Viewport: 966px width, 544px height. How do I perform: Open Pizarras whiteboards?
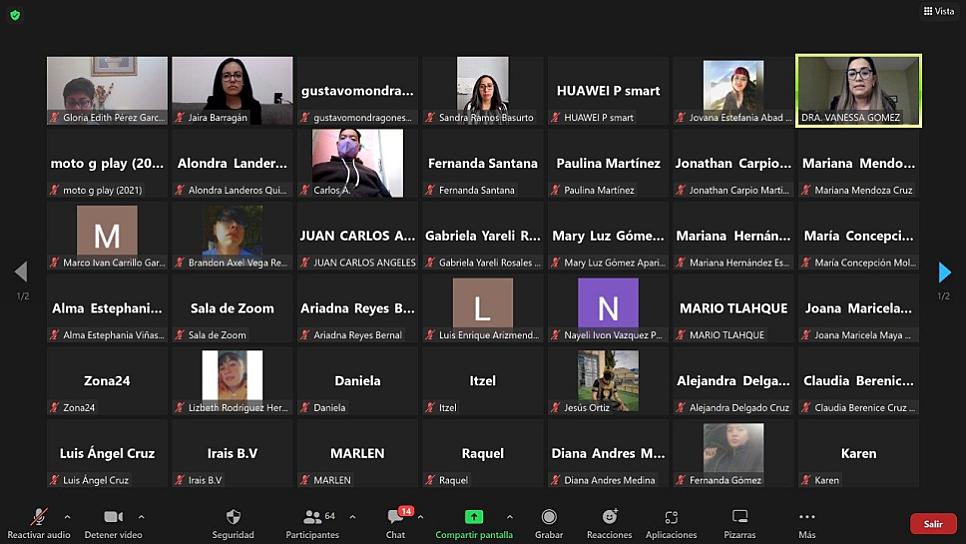click(740, 517)
